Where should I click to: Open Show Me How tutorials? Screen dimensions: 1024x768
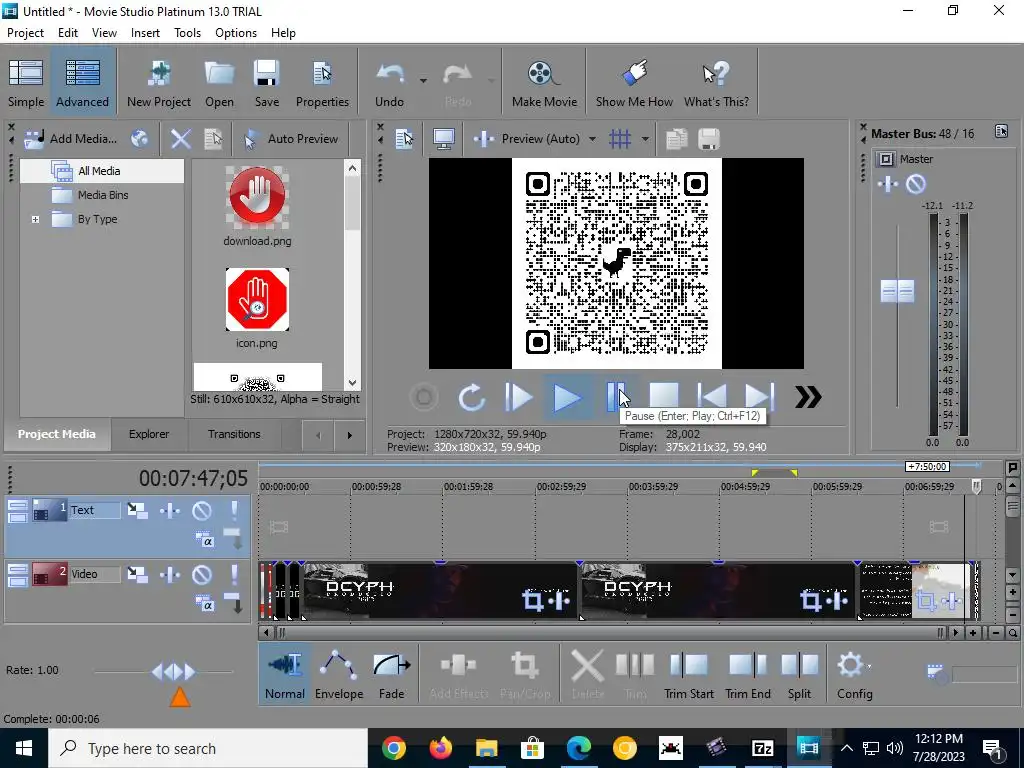pyautogui.click(x=634, y=83)
